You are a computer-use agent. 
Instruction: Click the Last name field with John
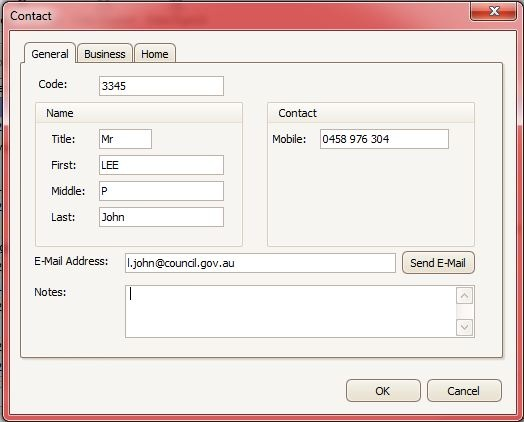coord(161,217)
